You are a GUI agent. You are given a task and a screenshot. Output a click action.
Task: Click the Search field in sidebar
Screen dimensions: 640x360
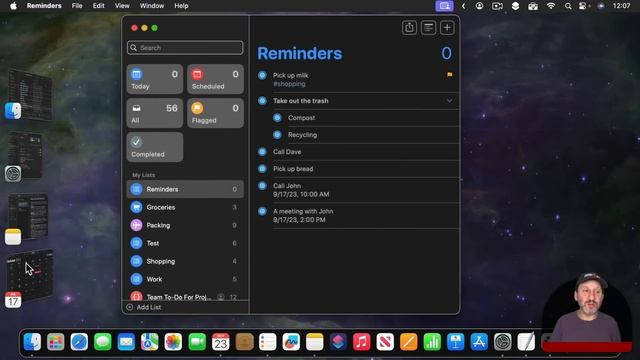185,48
